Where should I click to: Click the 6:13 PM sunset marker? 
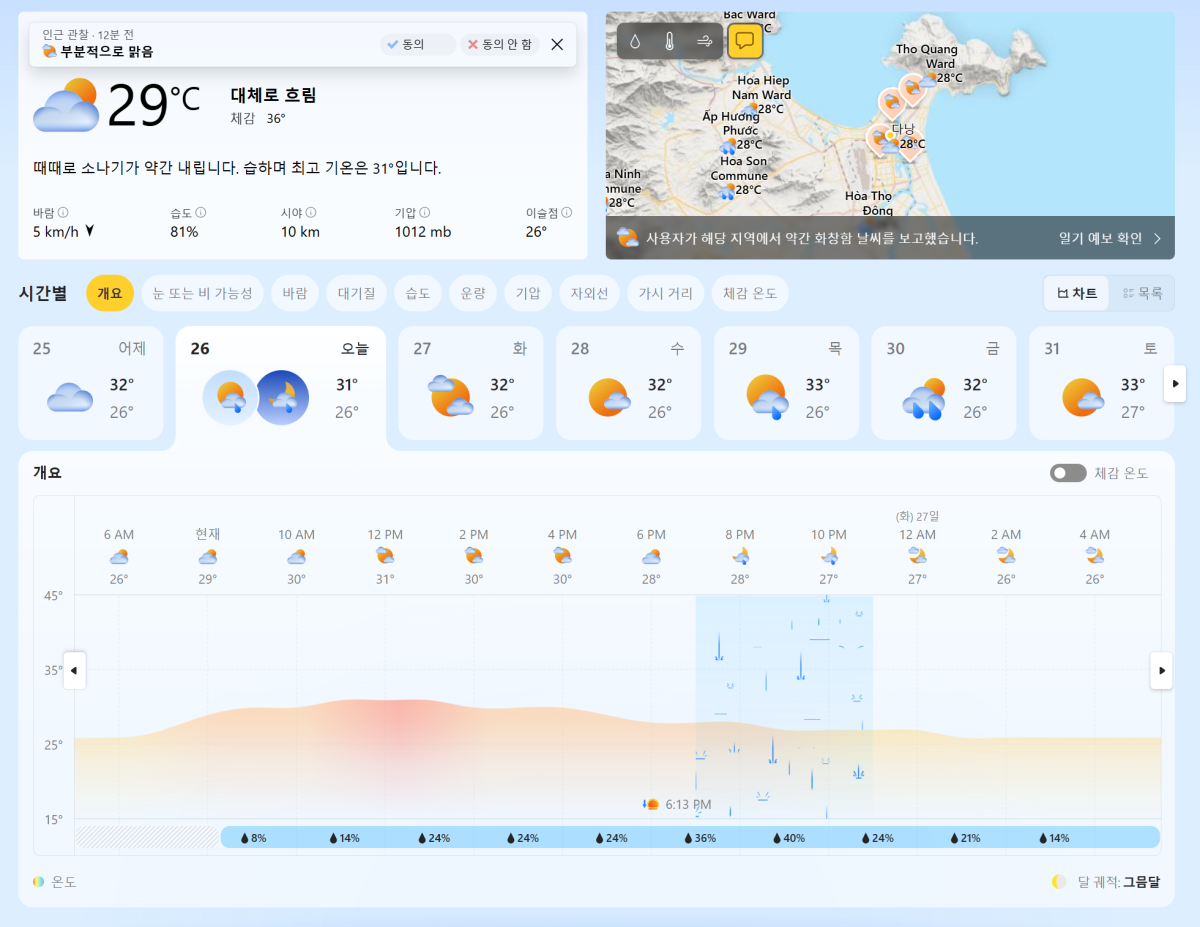(677, 804)
